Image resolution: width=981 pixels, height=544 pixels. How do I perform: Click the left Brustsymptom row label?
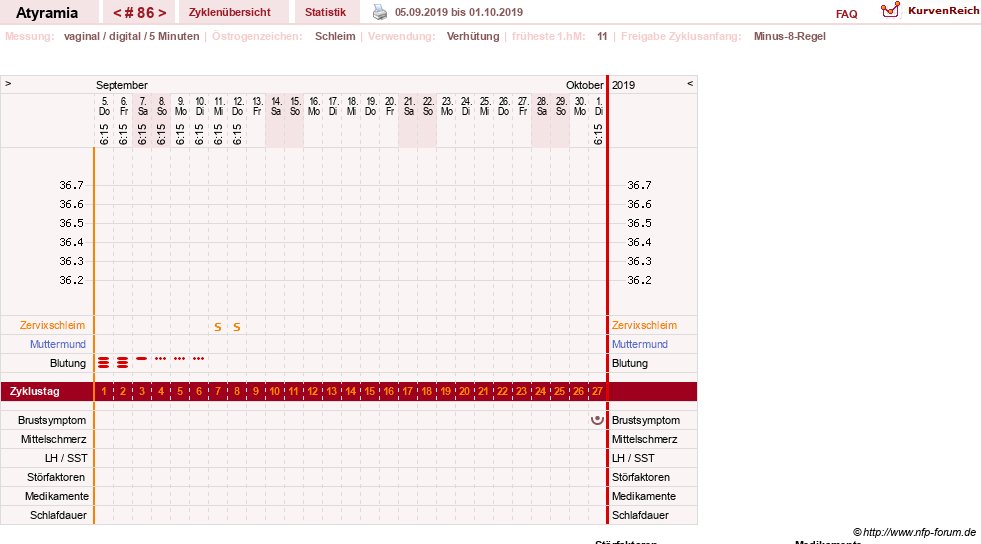pos(52,420)
